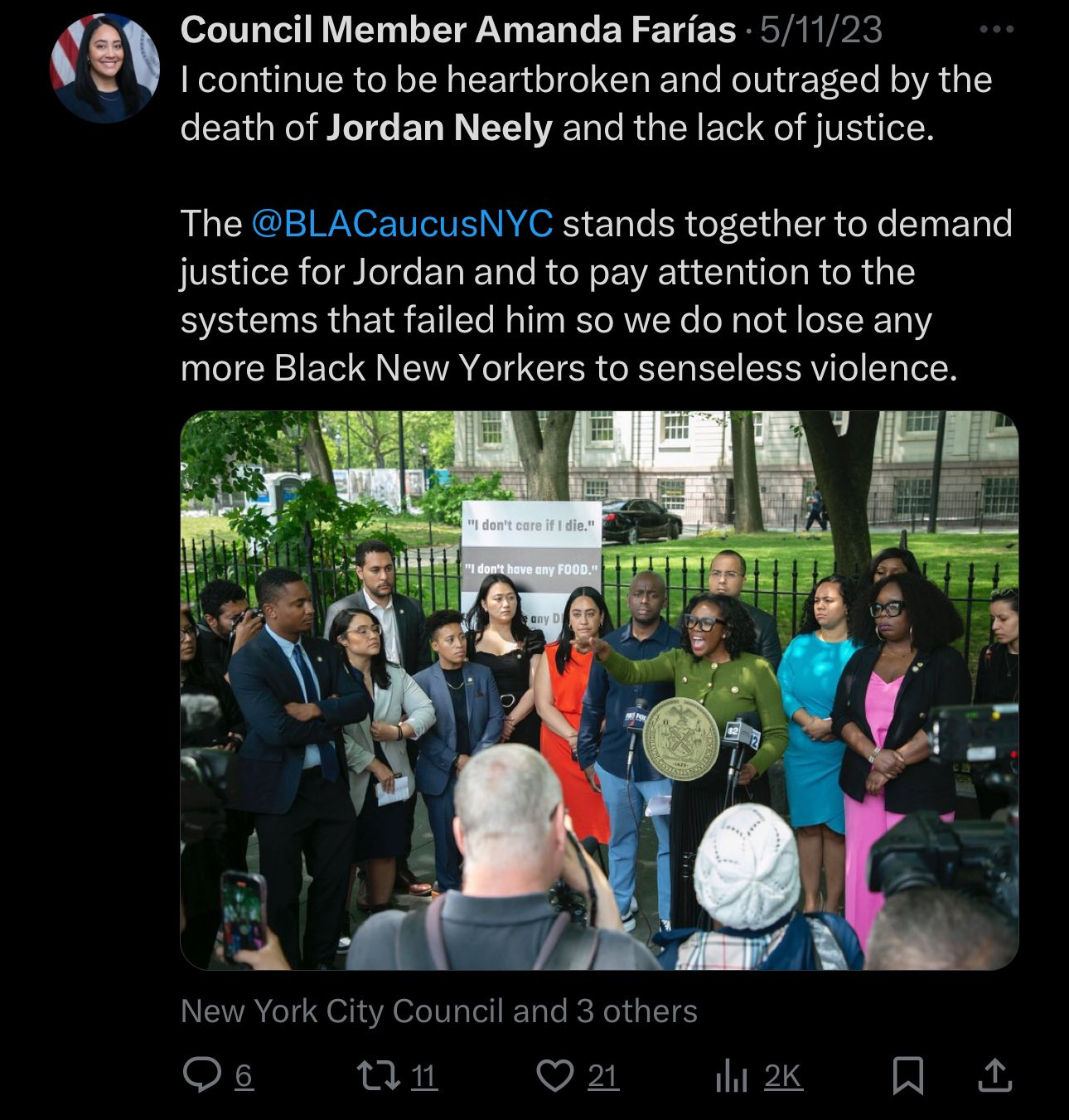Open the like count number 21
The height and width of the screenshot is (1120, 1069).
coord(603,1076)
